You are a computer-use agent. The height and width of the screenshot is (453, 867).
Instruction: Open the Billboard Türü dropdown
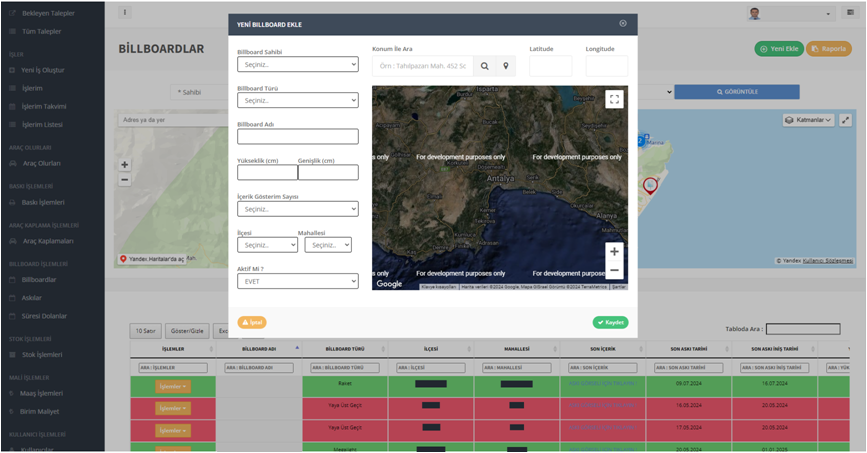(297, 100)
